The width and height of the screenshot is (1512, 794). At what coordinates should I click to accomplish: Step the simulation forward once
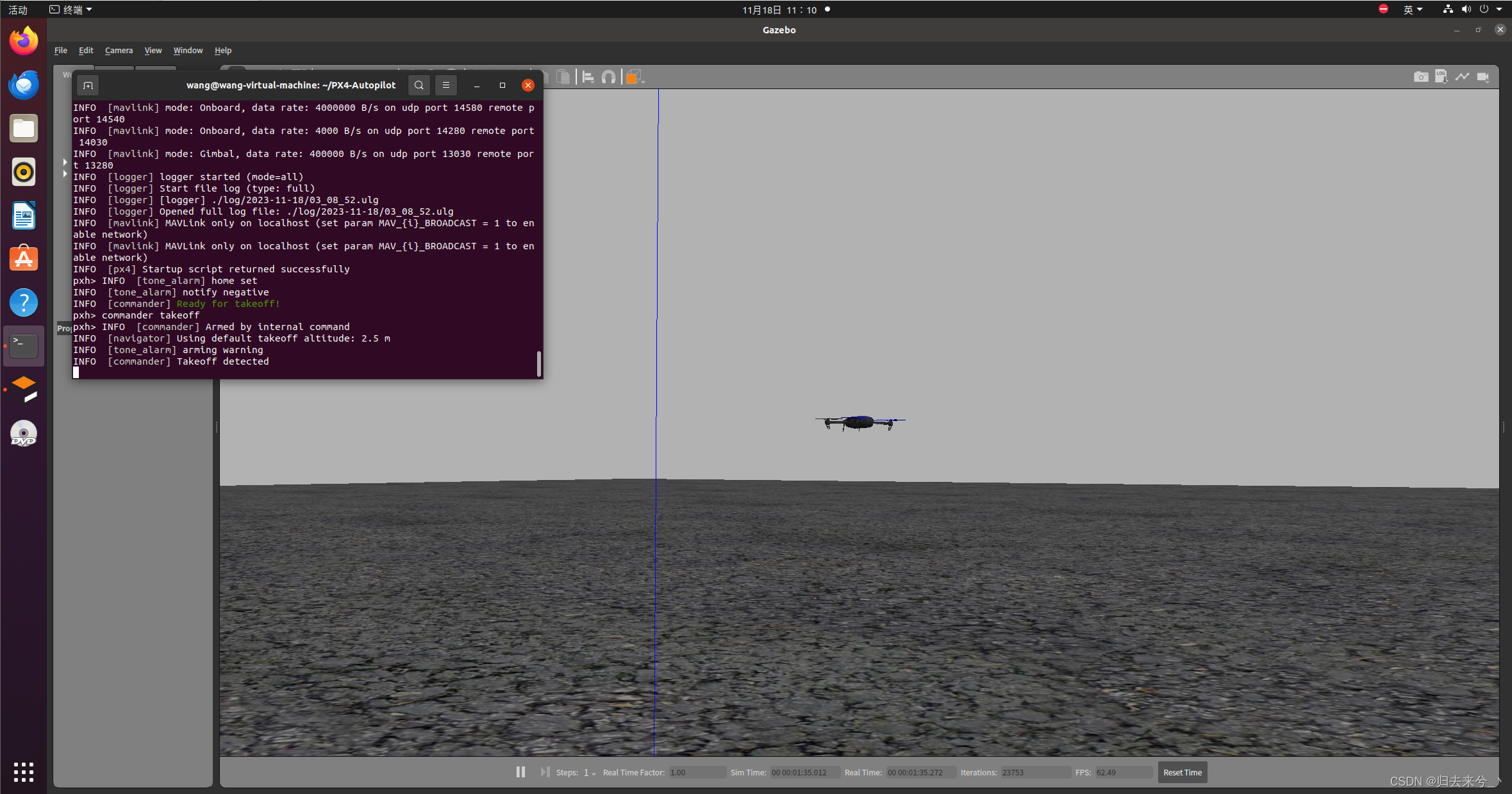pos(544,772)
